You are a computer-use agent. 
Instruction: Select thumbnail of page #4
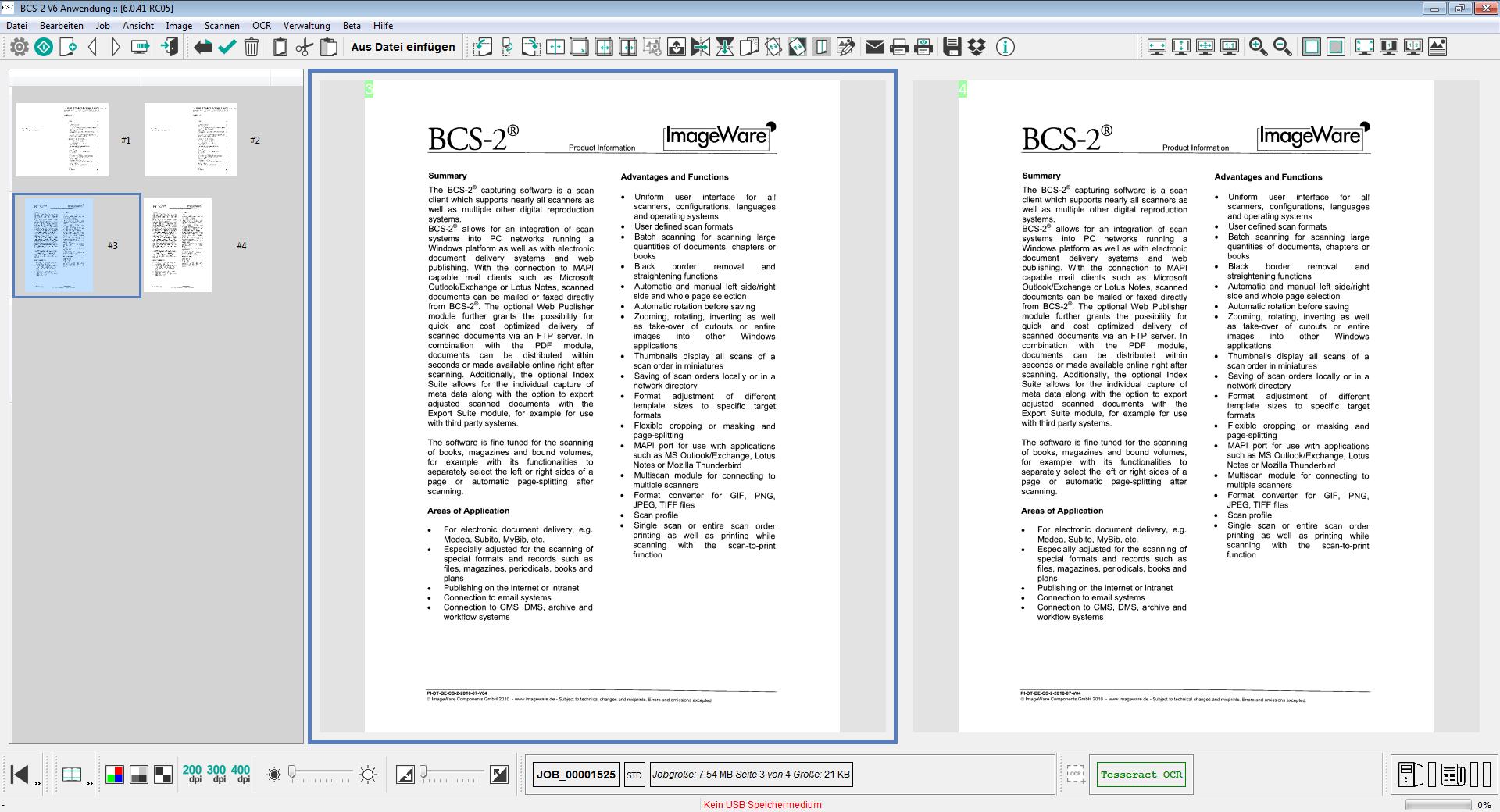pyautogui.click(x=177, y=245)
